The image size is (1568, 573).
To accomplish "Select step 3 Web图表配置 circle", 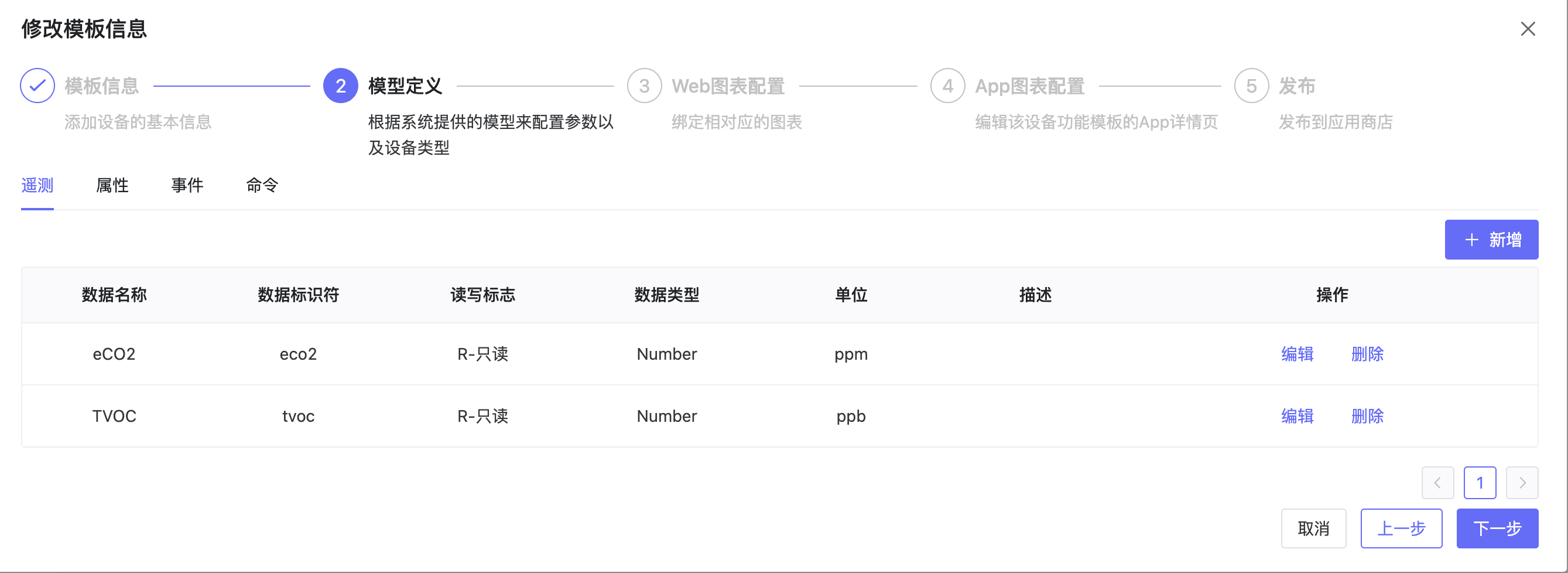I will (x=644, y=86).
